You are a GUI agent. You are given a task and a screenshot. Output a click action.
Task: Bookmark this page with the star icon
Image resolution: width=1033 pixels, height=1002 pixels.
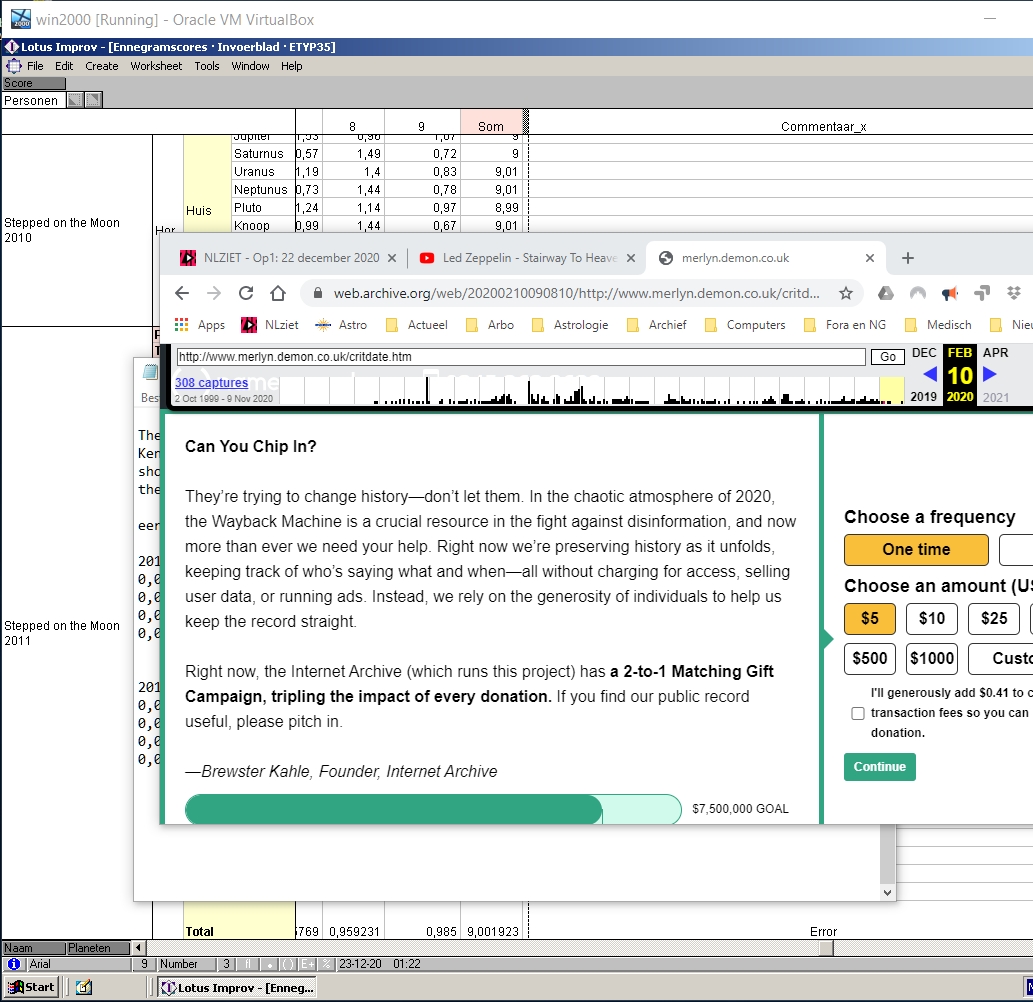tap(846, 293)
